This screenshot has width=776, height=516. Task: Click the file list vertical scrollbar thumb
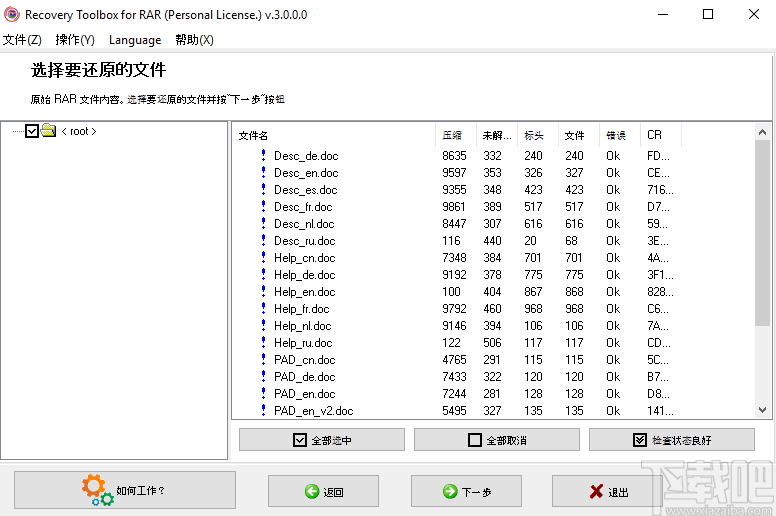762,233
